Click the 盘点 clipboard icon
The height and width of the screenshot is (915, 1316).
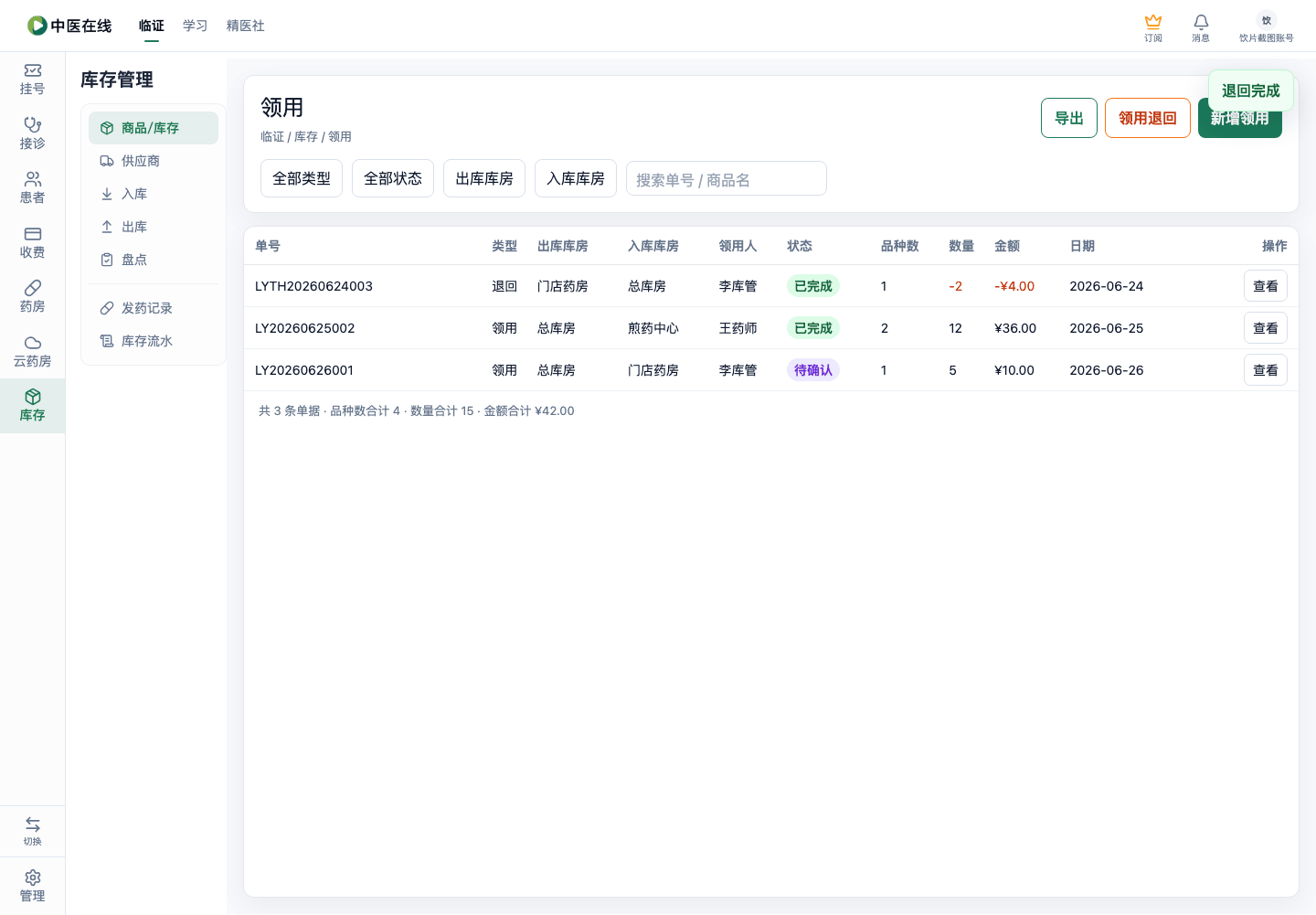(107, 260)
